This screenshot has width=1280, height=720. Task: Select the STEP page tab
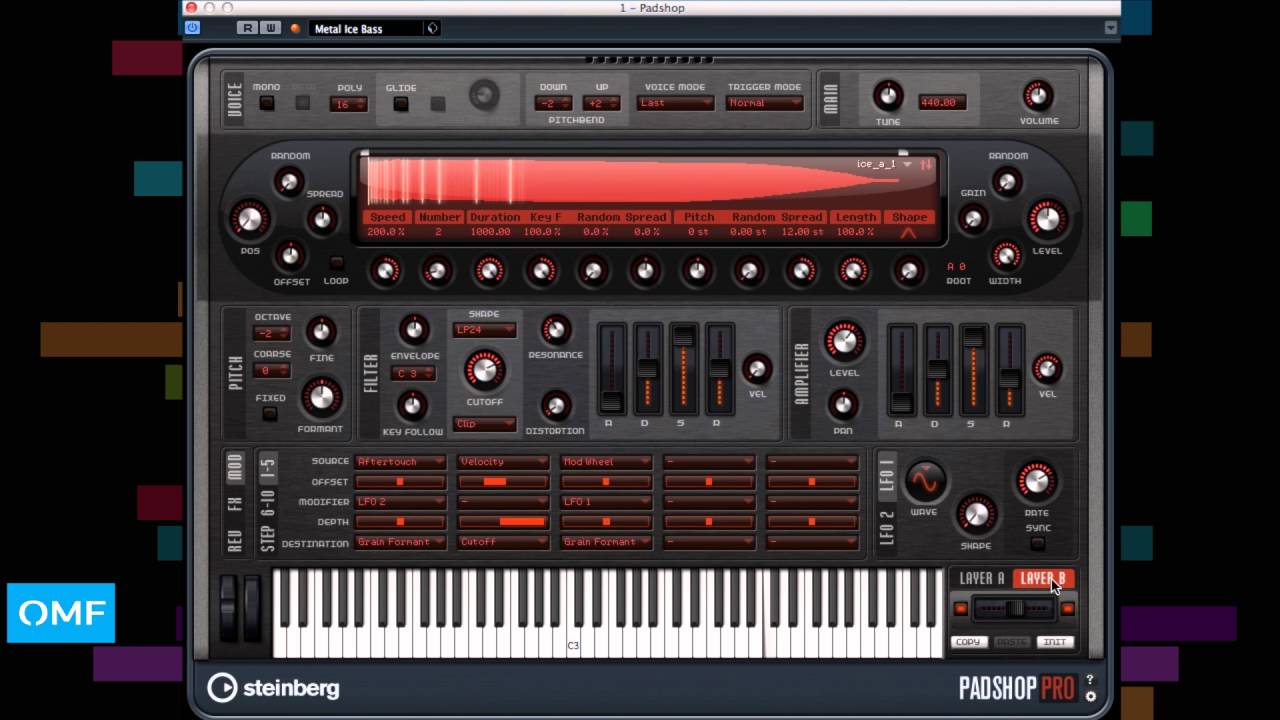pos(267,537)
